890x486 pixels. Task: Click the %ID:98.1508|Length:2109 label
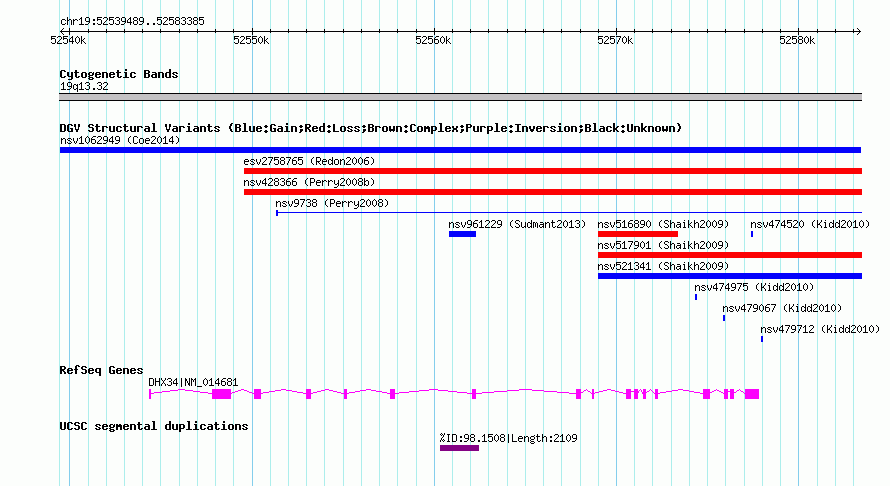pyautogui.click(x=509, y=438)
